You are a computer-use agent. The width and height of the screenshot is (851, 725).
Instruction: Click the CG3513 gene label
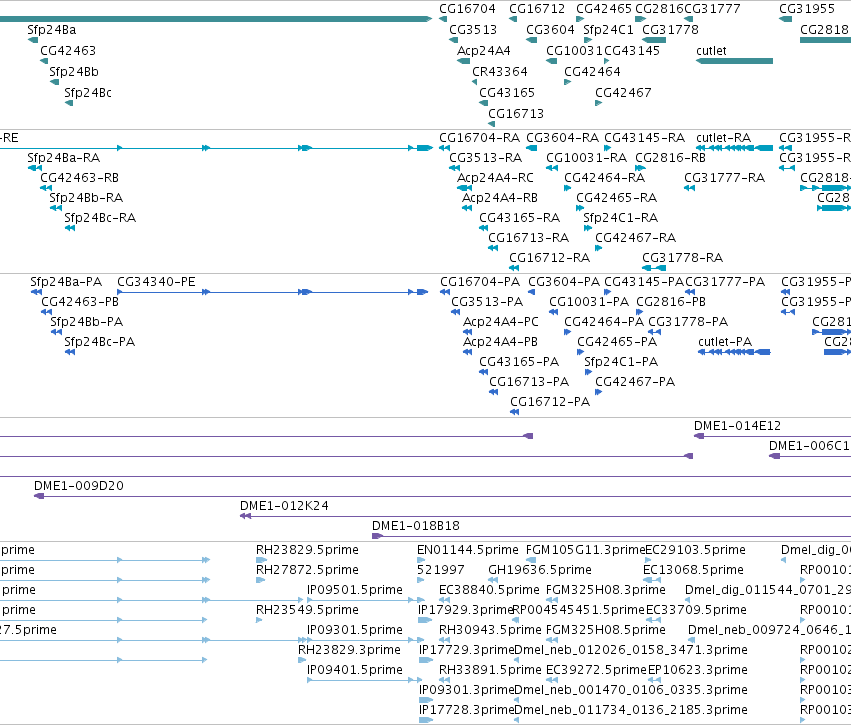473,30
